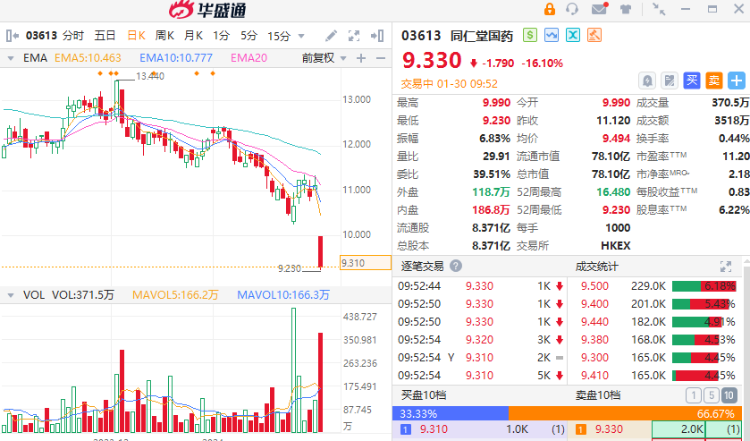Expand the VOL indicator dropdown triangle
Screen dimensions: 750x441
(x=11, y=296)
